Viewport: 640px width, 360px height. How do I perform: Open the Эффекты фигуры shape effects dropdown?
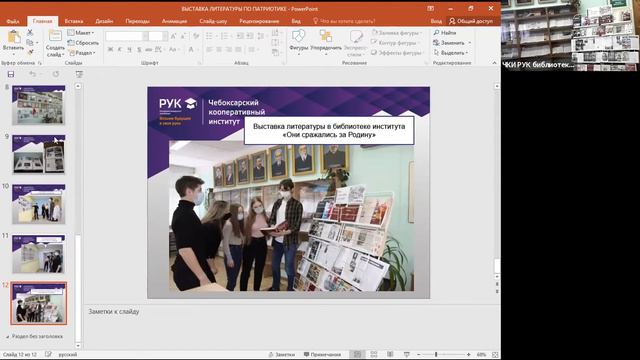click(x=397, y=53)
